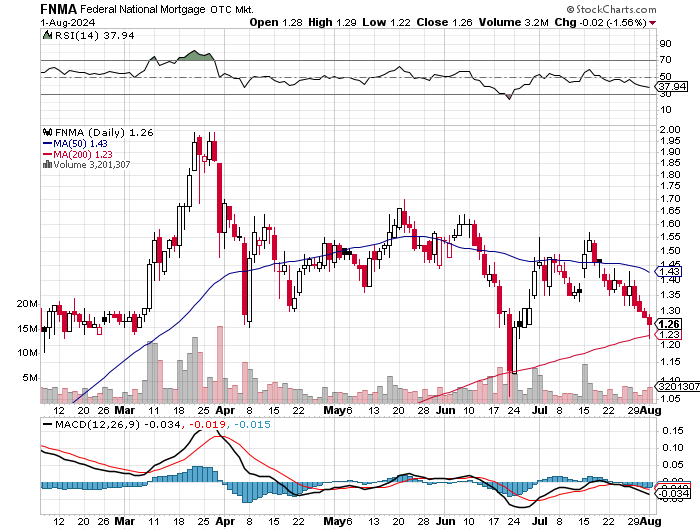Click the 1.26 last price tag on right axis
This screenshot has width=700, height=530.
[668, 324]
